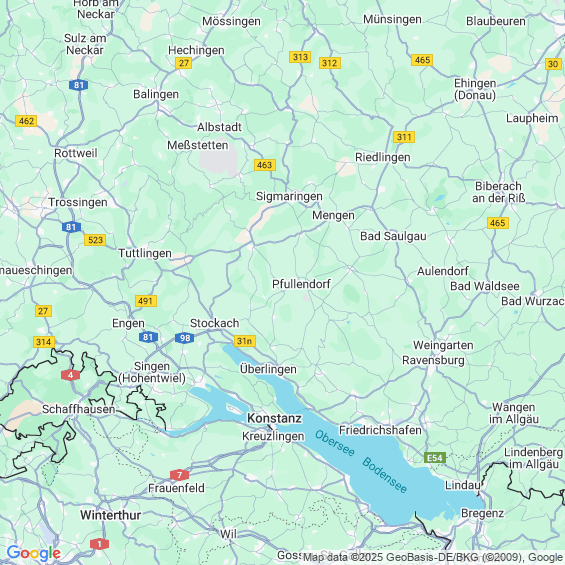Open the Google logo link
Image resolution: width=565 pixels, height=565 pixels.
tap(34, 553)
